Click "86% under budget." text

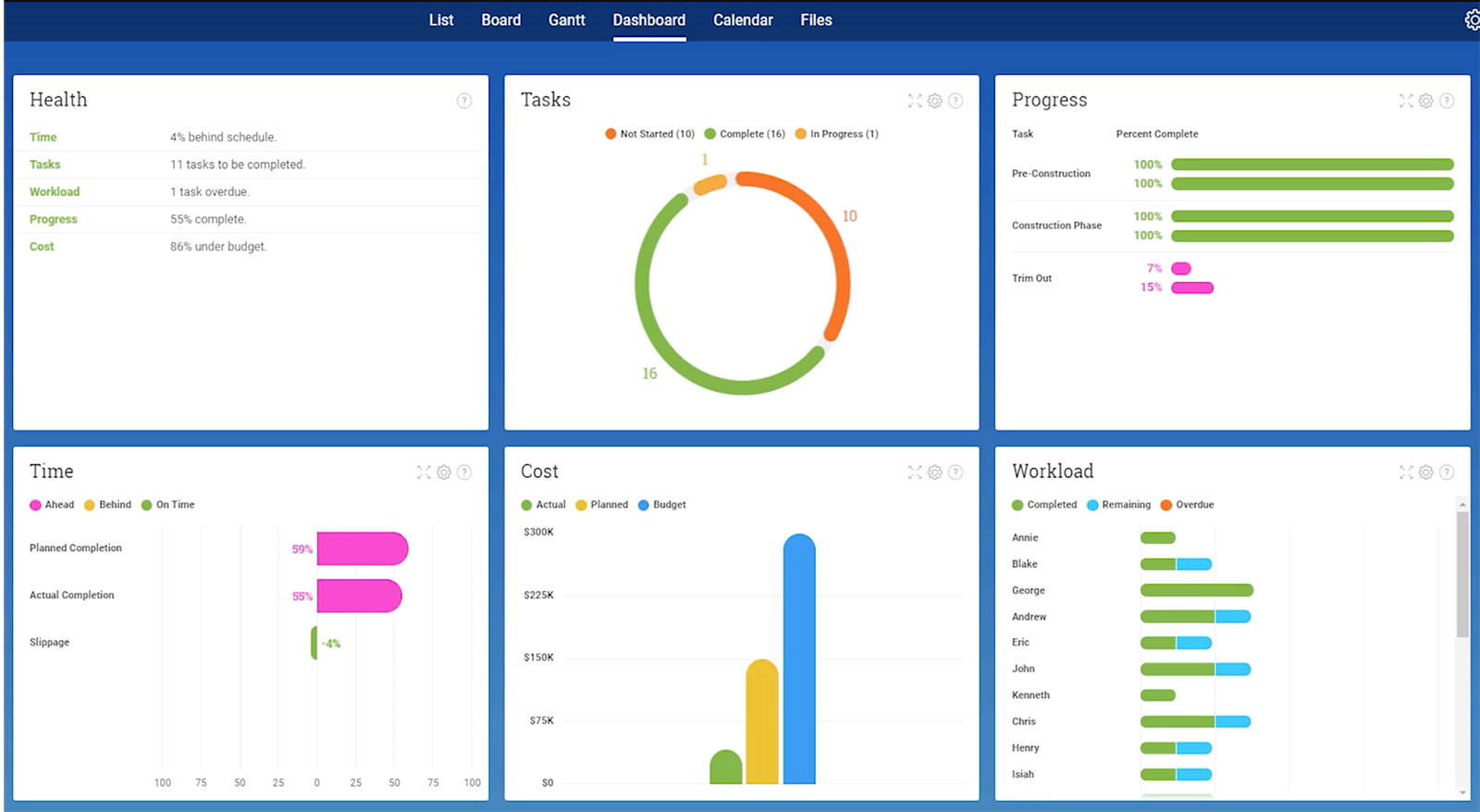218,247
